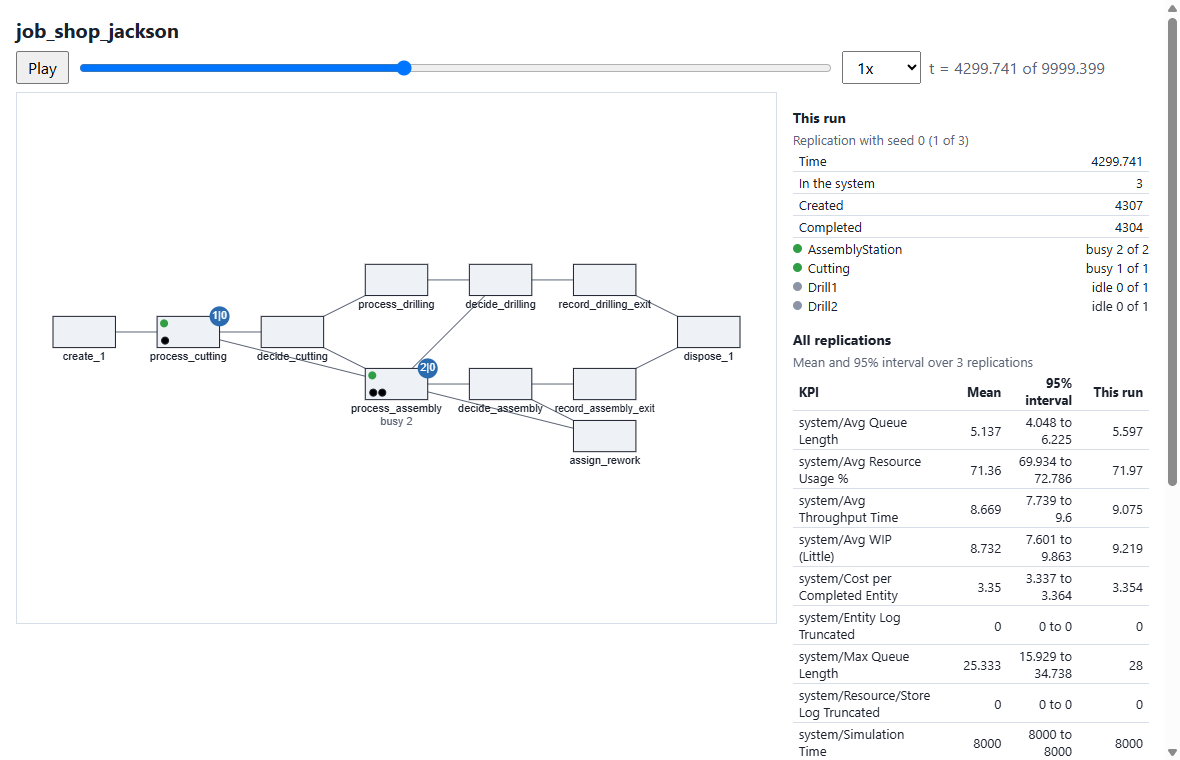Click the 2|0 badge on process_assembly

(x=428, y=368)
